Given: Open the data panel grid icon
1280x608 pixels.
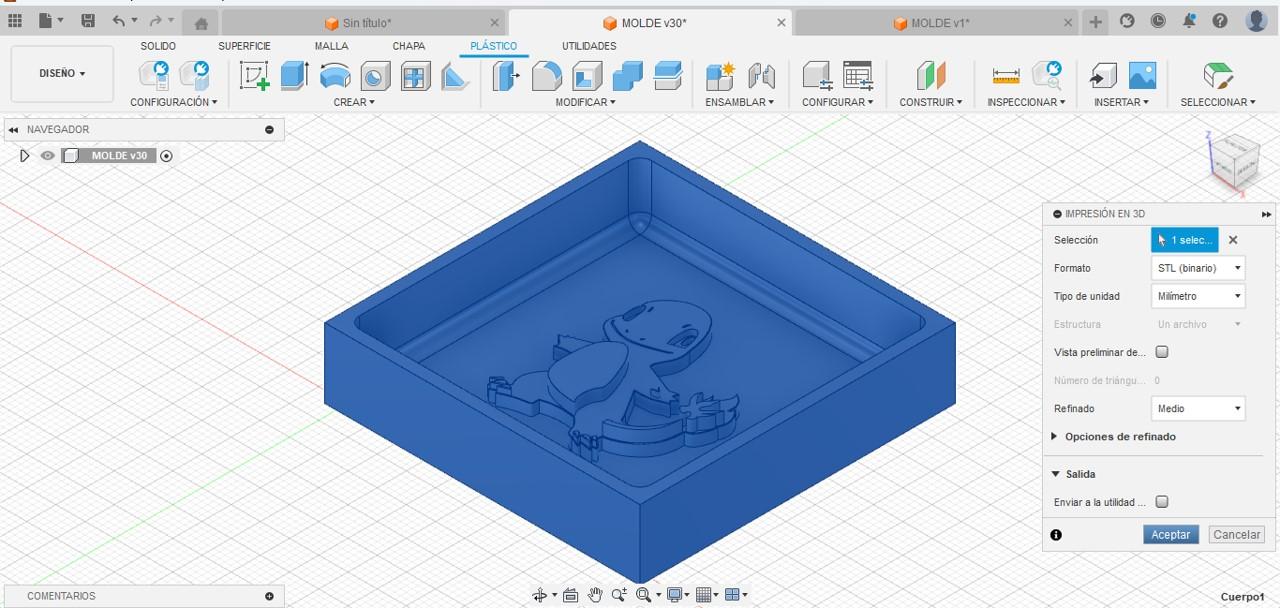Looking at the screenshot, I should 14,21.
